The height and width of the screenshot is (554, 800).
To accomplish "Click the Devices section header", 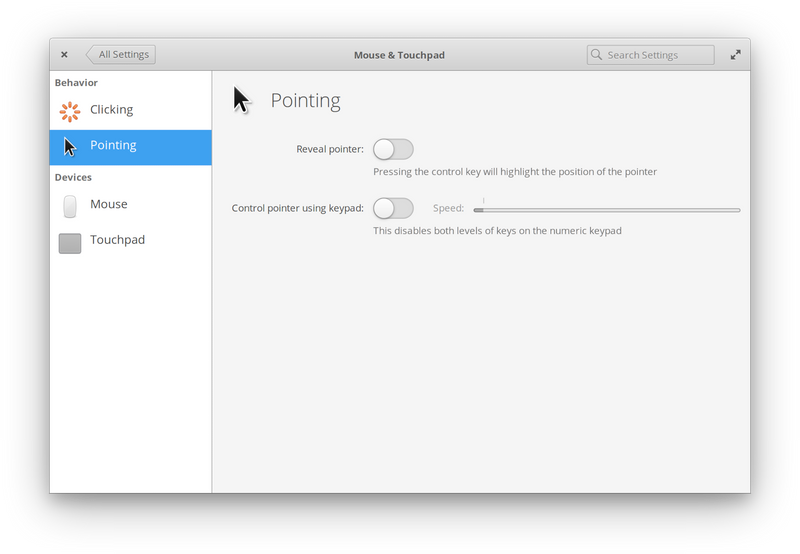I will point(73,177).
